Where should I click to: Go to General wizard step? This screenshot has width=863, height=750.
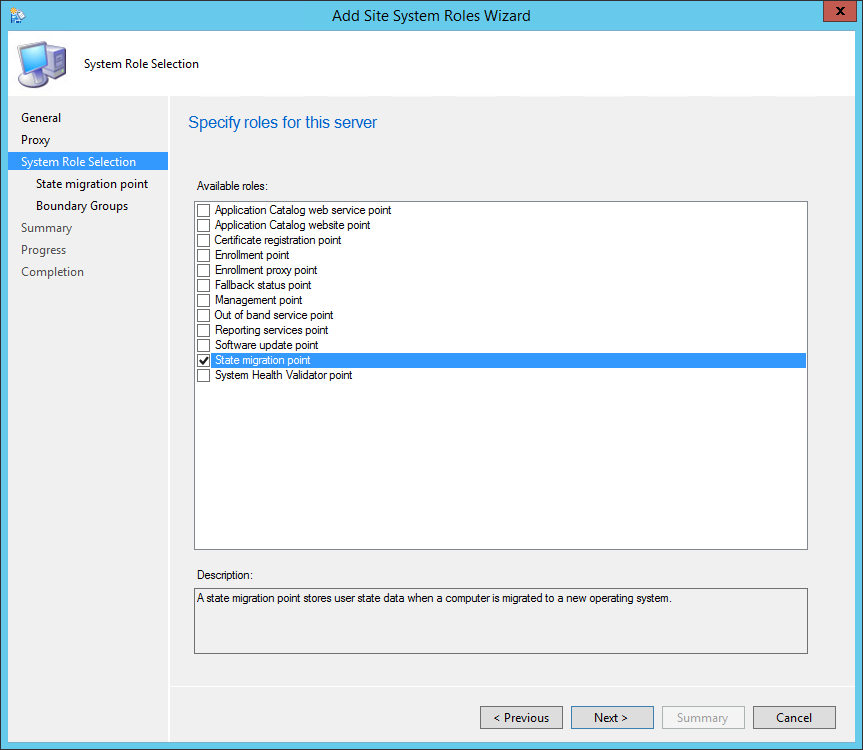pos(41,118)
